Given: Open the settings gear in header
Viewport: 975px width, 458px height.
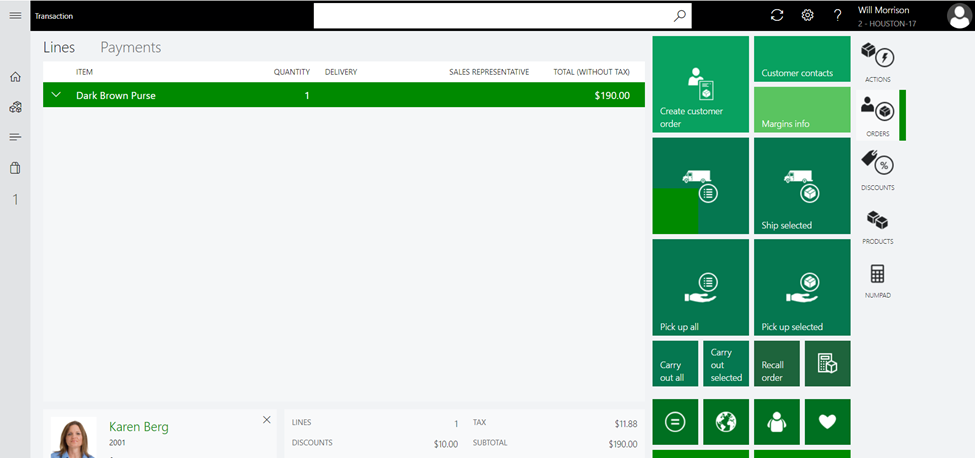Looking at the screenshot, I should (x=807, y=15).
